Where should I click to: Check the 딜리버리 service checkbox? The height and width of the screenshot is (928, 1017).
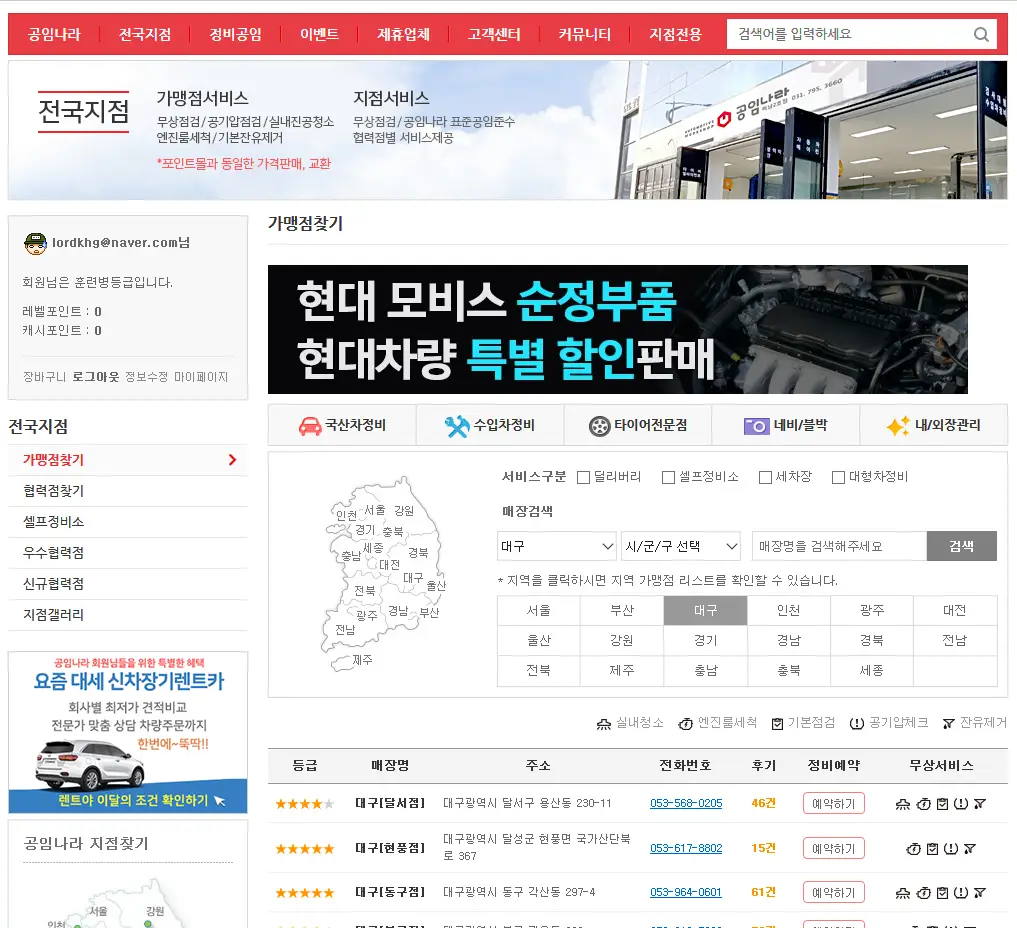(583, 477)
